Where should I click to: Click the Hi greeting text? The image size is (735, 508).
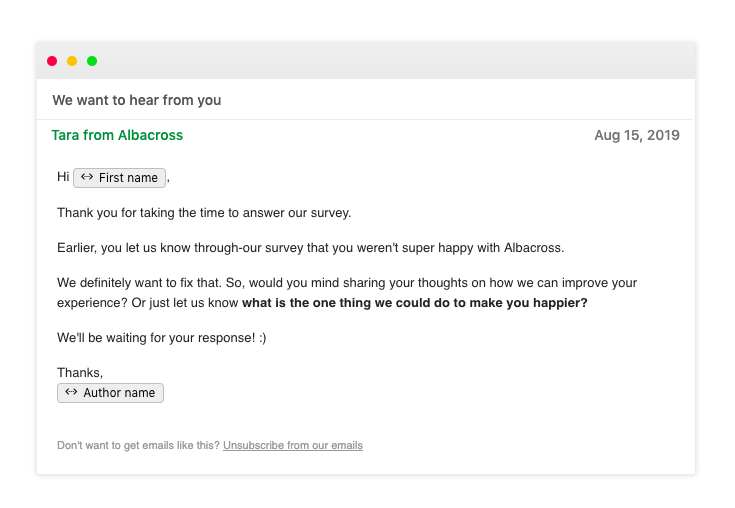click(x=63, y=177)
